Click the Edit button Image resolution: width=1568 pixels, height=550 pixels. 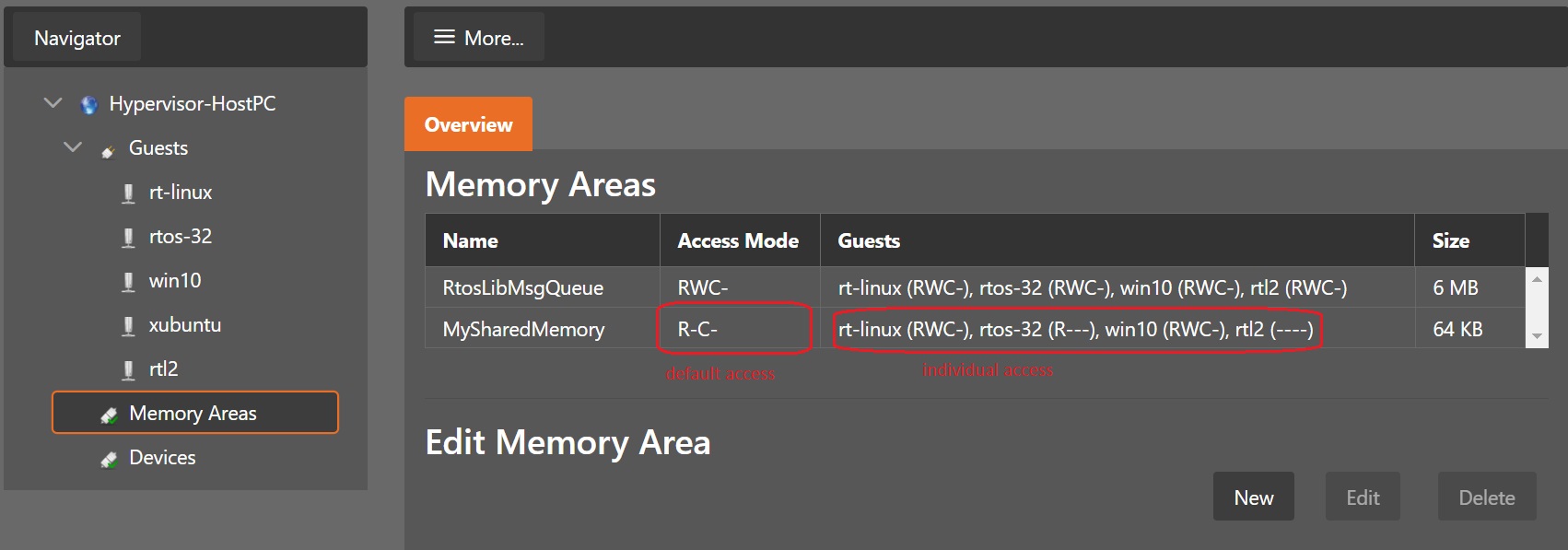point(1363,497)
